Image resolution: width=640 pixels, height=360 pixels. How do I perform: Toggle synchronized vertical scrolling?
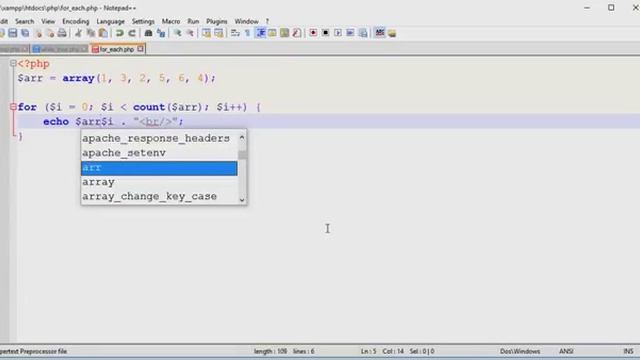pyautogui.click(x=207, y=33)
